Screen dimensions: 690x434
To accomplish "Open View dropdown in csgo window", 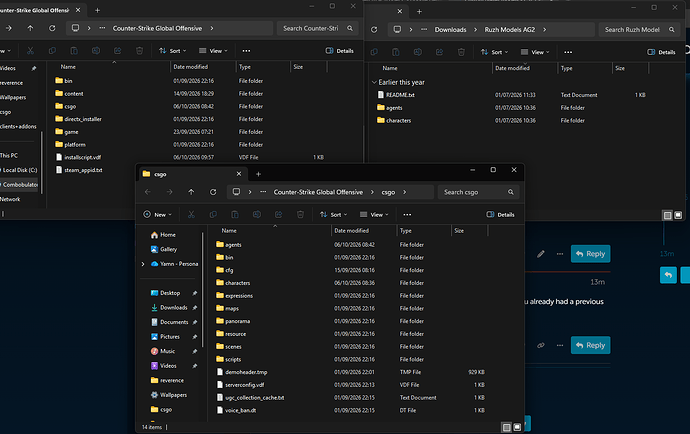I will pyautogui.click(x=374, y=214).
